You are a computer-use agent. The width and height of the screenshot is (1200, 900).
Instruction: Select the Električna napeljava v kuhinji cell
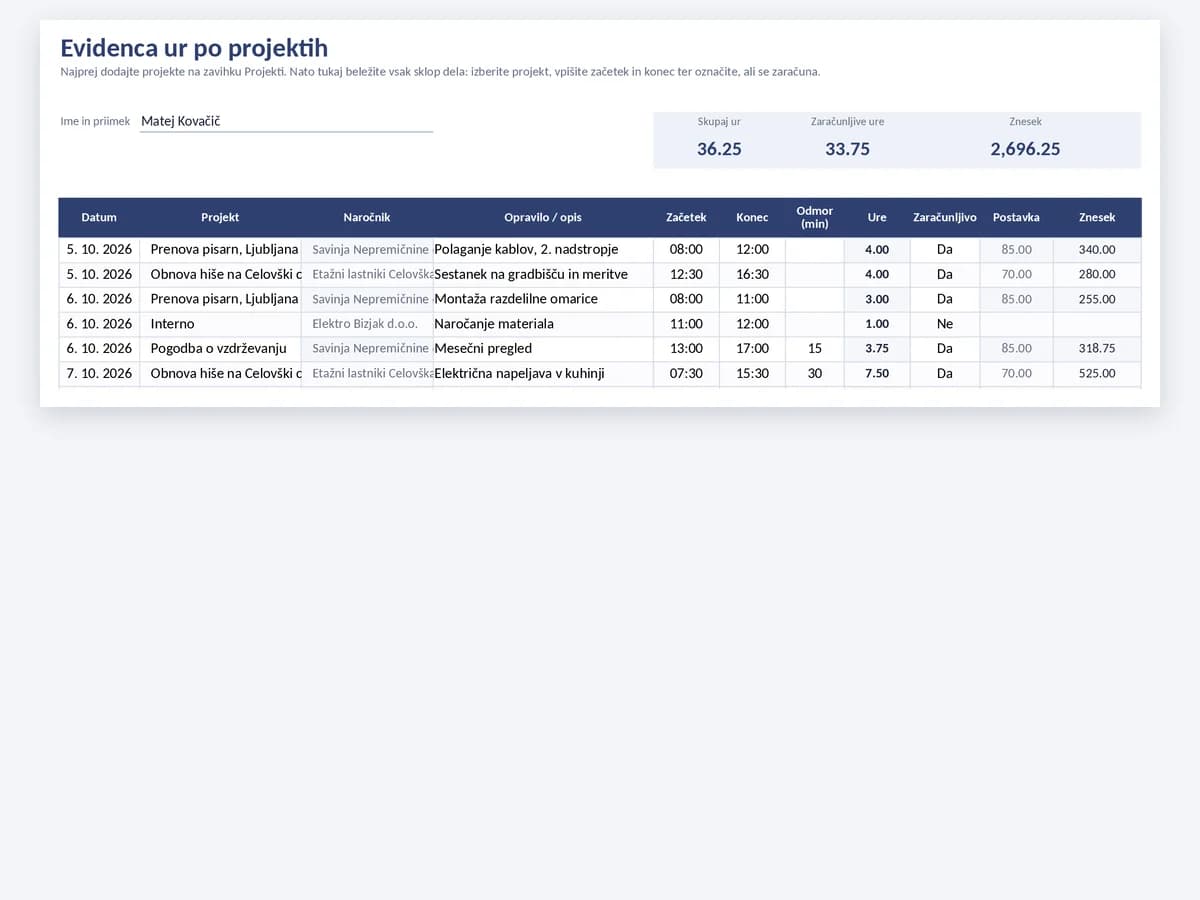coord(543,373)
